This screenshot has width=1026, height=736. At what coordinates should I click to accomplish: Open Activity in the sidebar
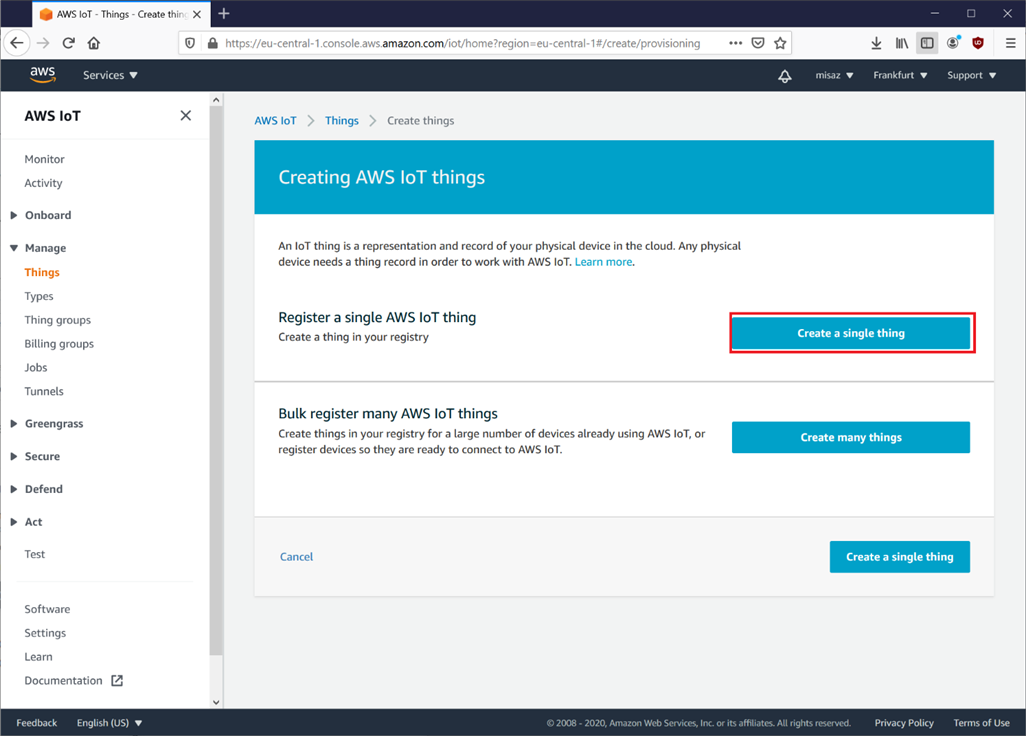pos(43,183)
